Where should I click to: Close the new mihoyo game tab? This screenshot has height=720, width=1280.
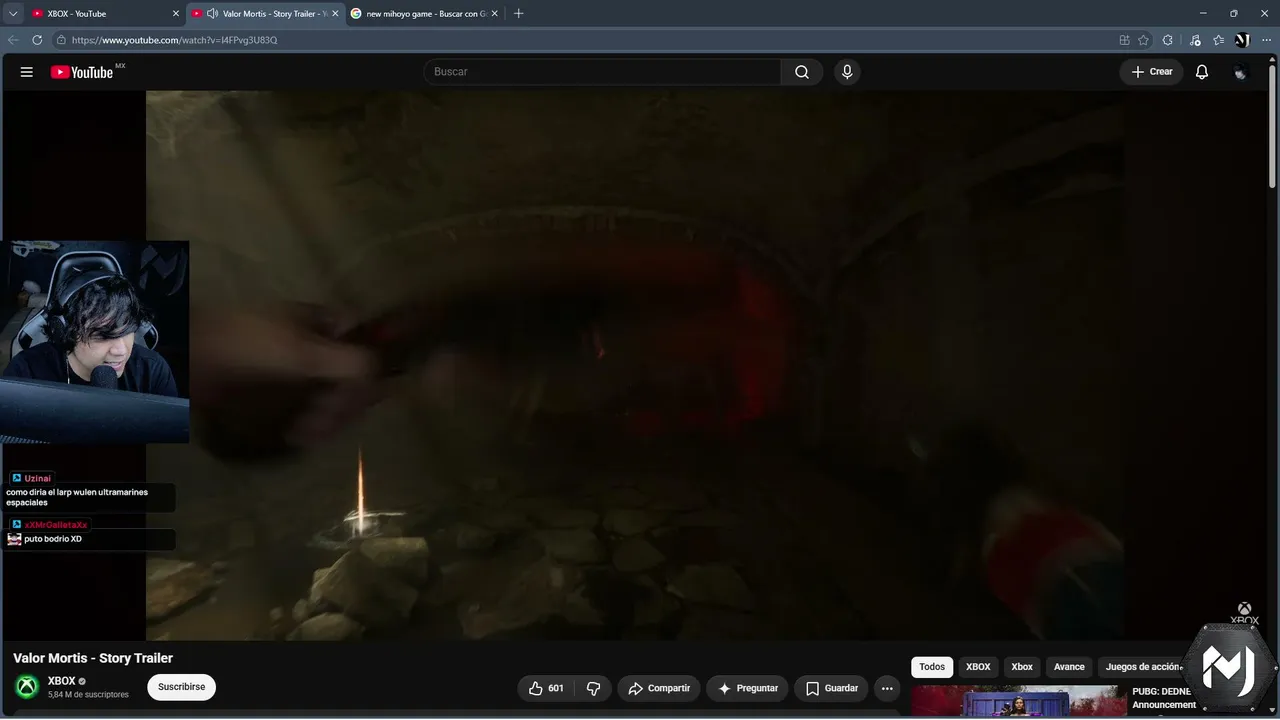[x=494, y=14]
